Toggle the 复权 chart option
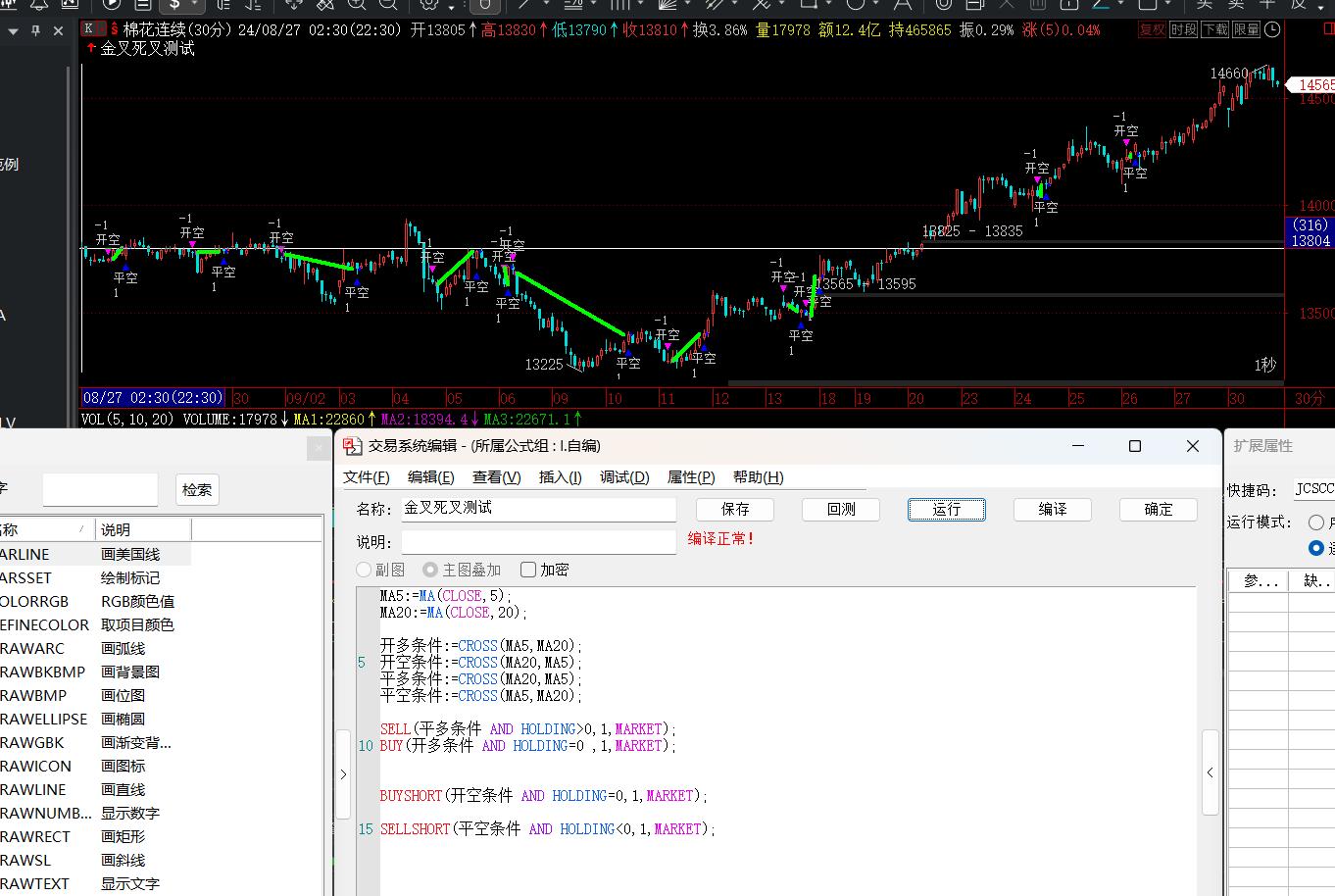This screenshot has height=896, width=1335. pos(1152,29)
